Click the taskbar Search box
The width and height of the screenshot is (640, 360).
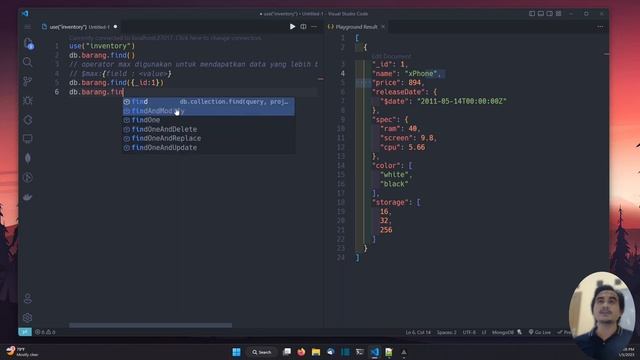point(262,352)
